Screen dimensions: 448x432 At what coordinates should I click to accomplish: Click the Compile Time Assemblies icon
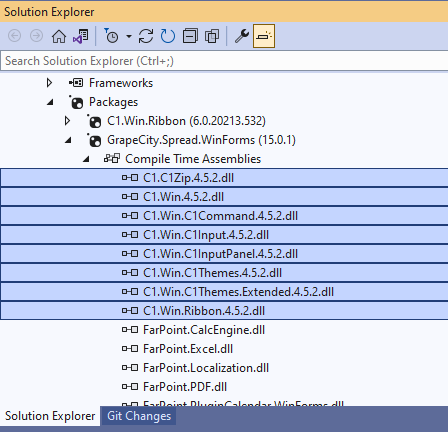click(112, 158)
